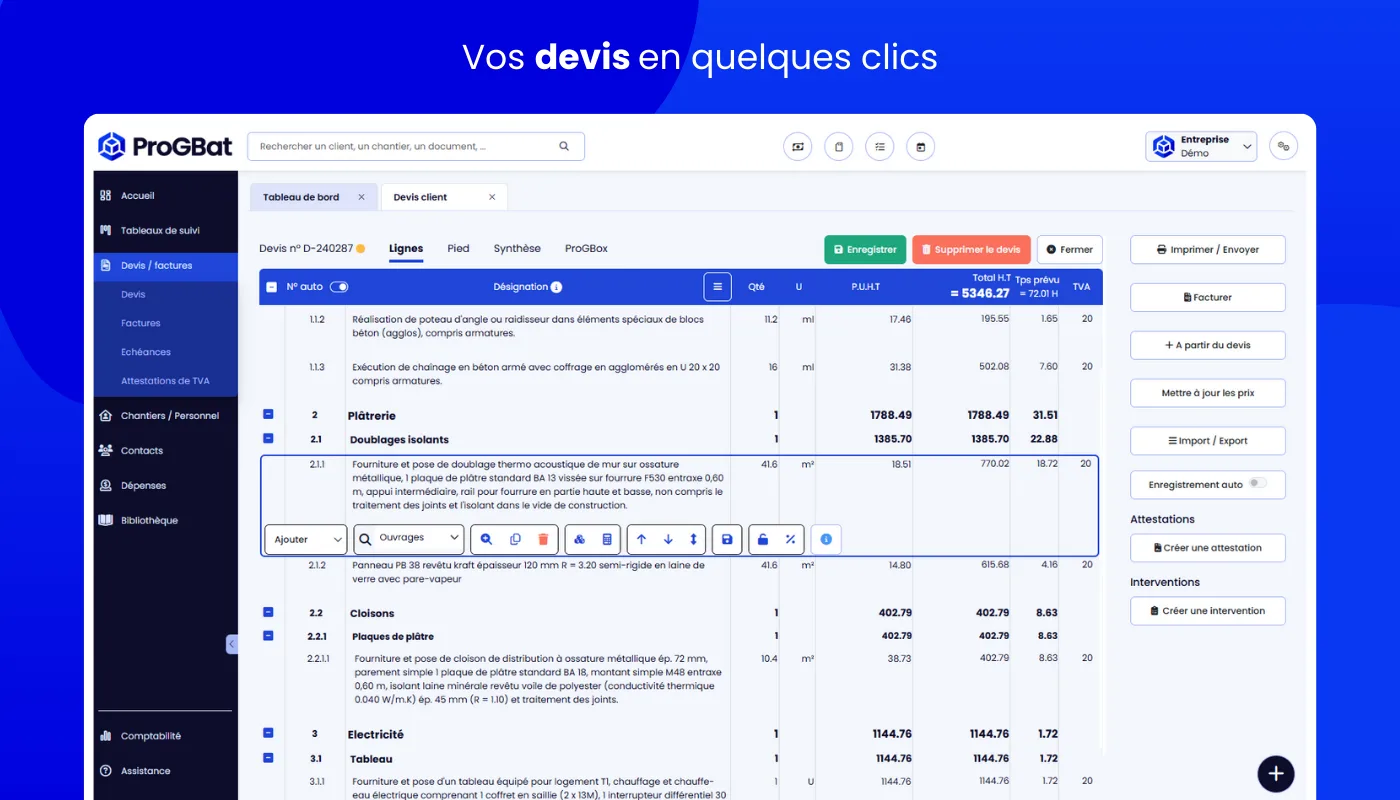Switch to the Synthèse tab
1400x800 pixels.
(517, 248)
